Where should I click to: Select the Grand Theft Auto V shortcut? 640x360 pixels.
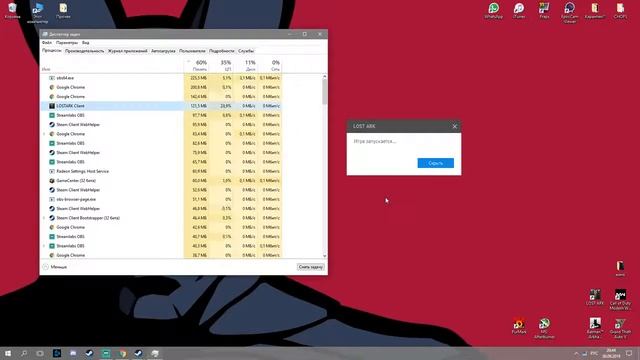click(x=620, y=328)
